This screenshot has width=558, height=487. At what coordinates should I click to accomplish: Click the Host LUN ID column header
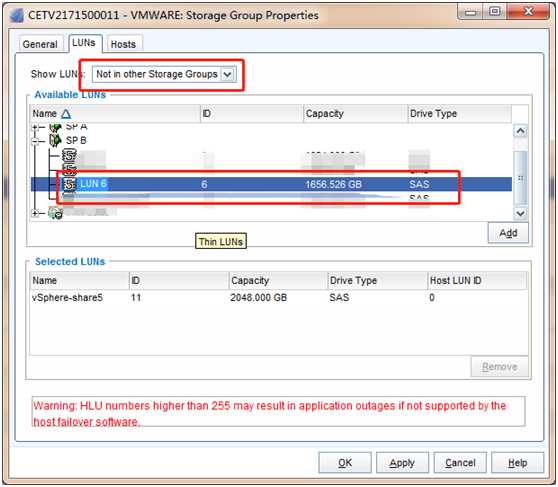[477, 281]
